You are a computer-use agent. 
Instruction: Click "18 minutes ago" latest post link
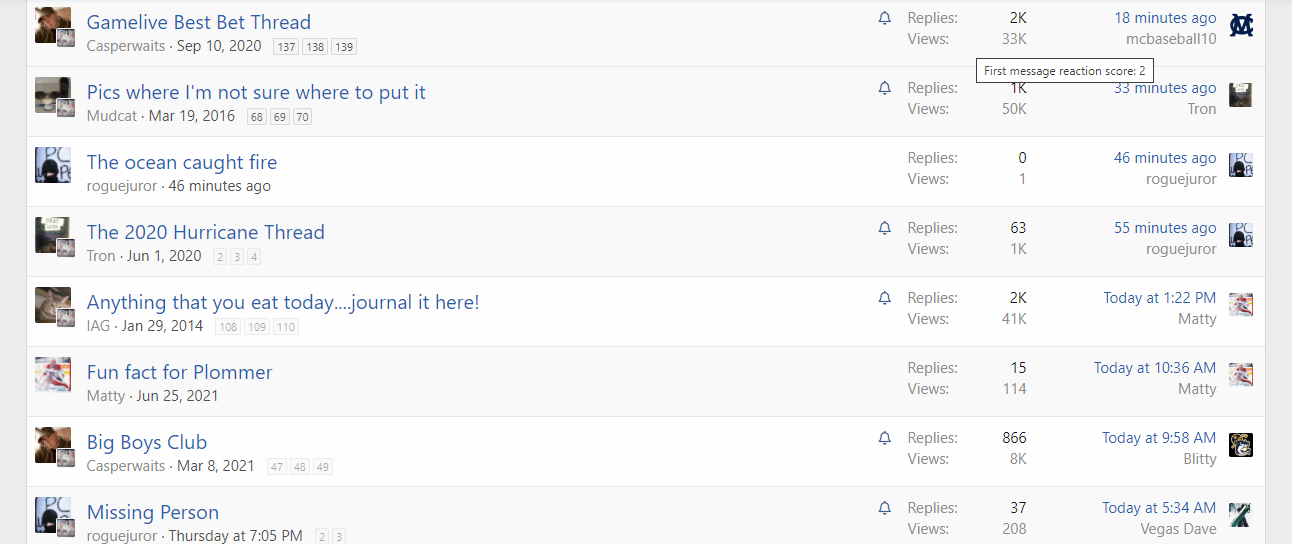tap(1165, 18)
